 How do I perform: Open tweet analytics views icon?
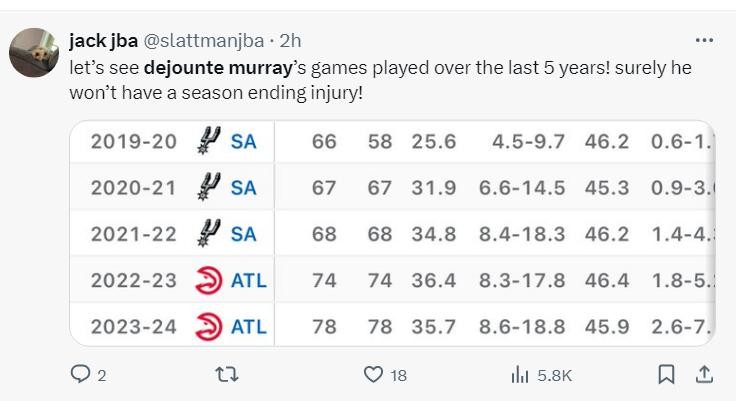click(520, 375)
